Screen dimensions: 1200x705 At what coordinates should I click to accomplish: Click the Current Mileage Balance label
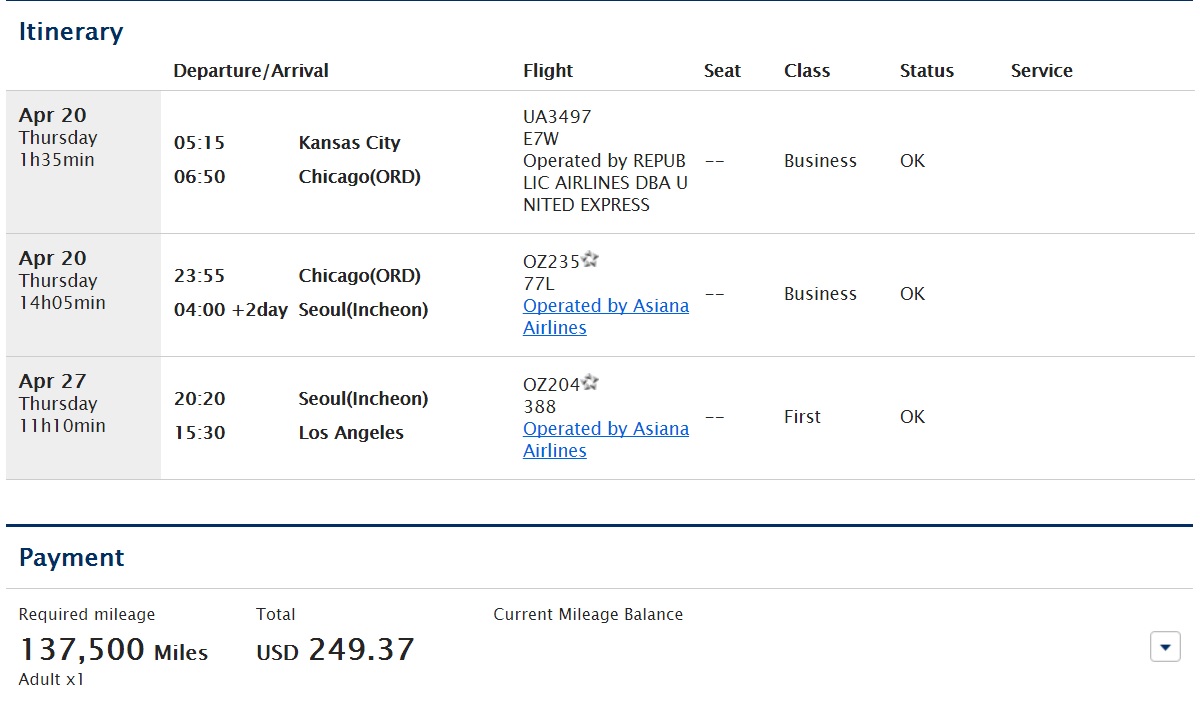[588, 615]
